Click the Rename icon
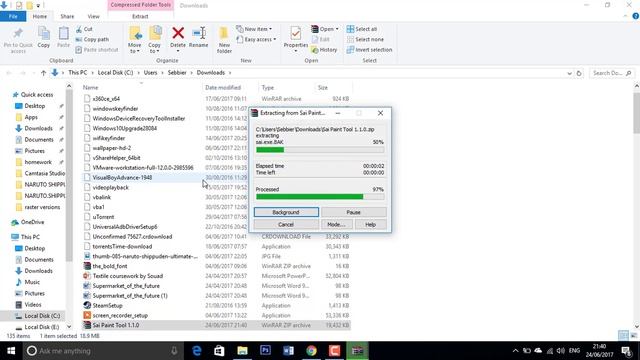This screenshot has width=640, height=360. click(x=199, y=33)
